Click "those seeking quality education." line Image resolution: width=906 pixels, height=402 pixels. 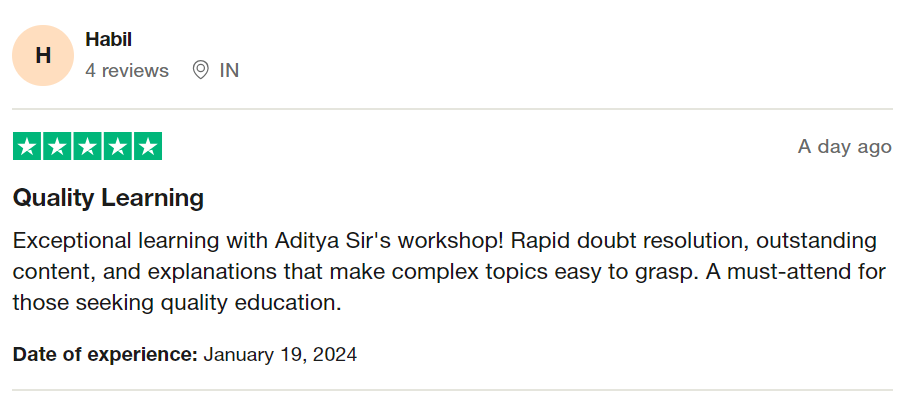(177, 302)
